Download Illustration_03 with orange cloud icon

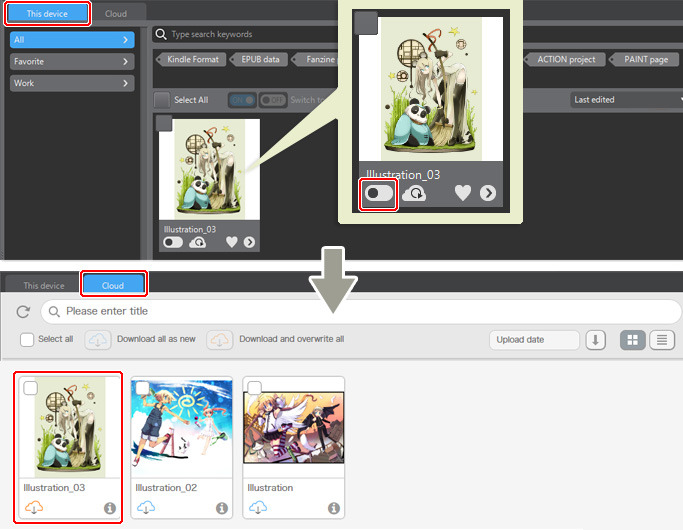(x=34, y=507)
